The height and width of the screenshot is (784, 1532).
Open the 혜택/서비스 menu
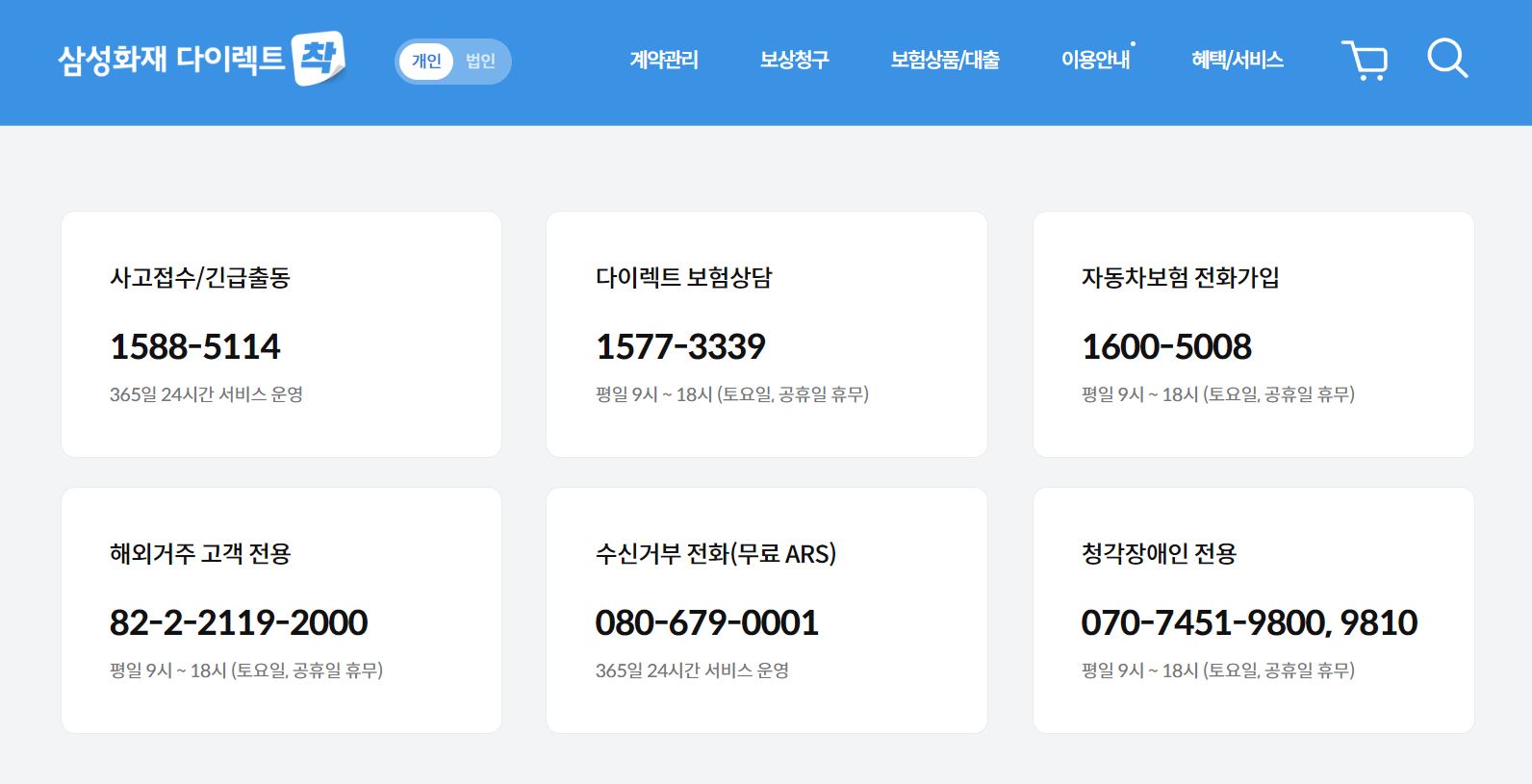pos(1238,60)
